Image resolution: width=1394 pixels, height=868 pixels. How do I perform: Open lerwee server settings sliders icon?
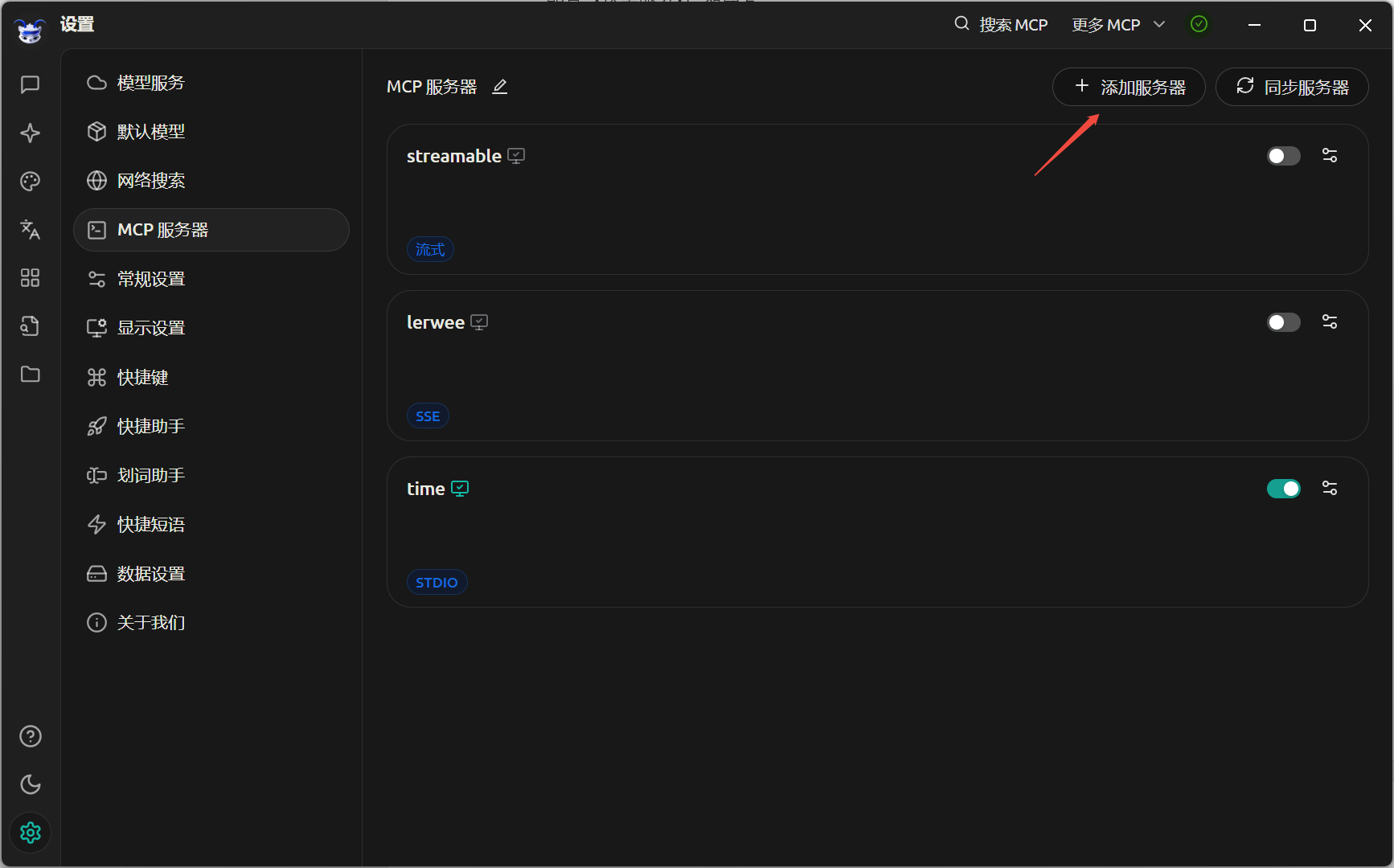1330,321
